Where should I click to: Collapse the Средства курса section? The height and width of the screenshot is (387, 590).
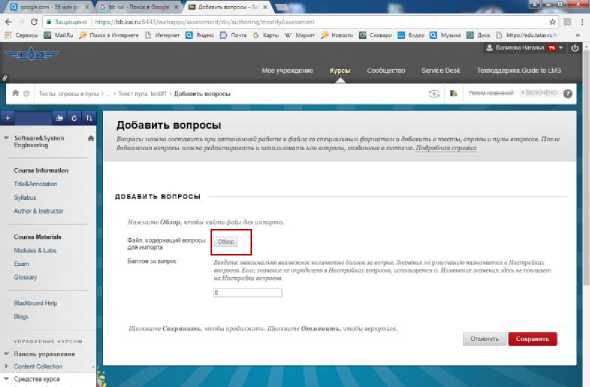pos(6,379)
